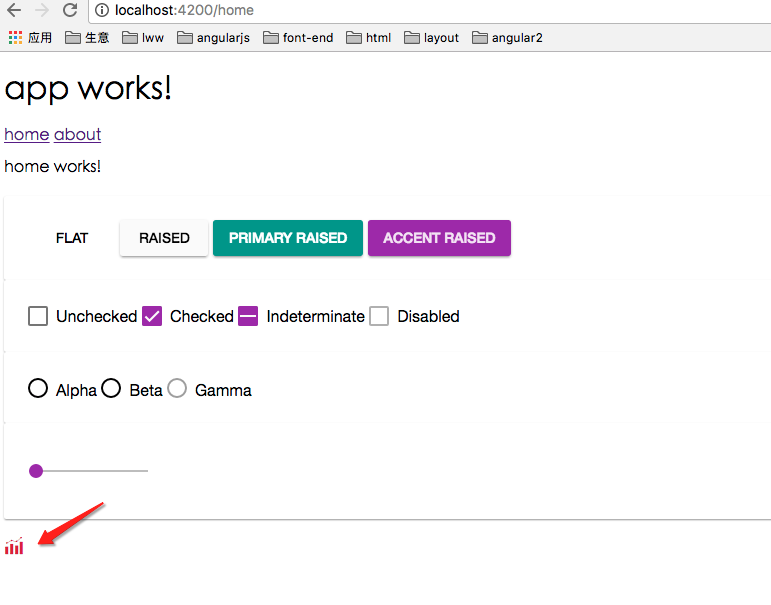Select the Beta radio button
Screen dimensions: 771x605
click(x=111, y=388)
